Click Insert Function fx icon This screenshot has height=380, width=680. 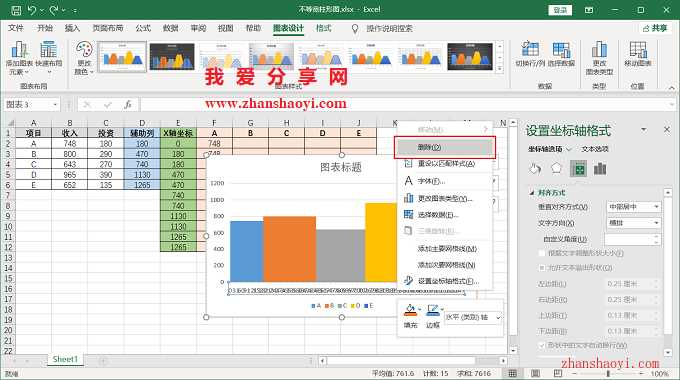coord(128,105)
